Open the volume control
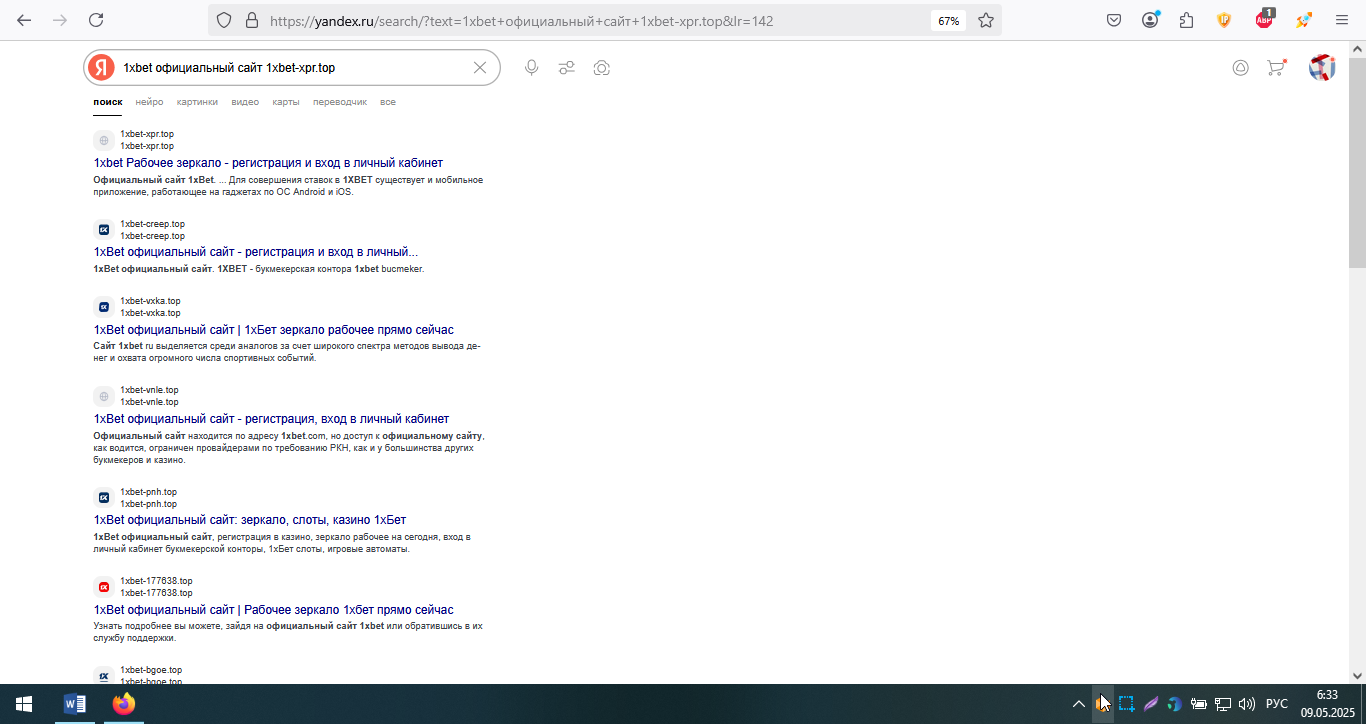The image size is (1366, 724). point(1247,704)
